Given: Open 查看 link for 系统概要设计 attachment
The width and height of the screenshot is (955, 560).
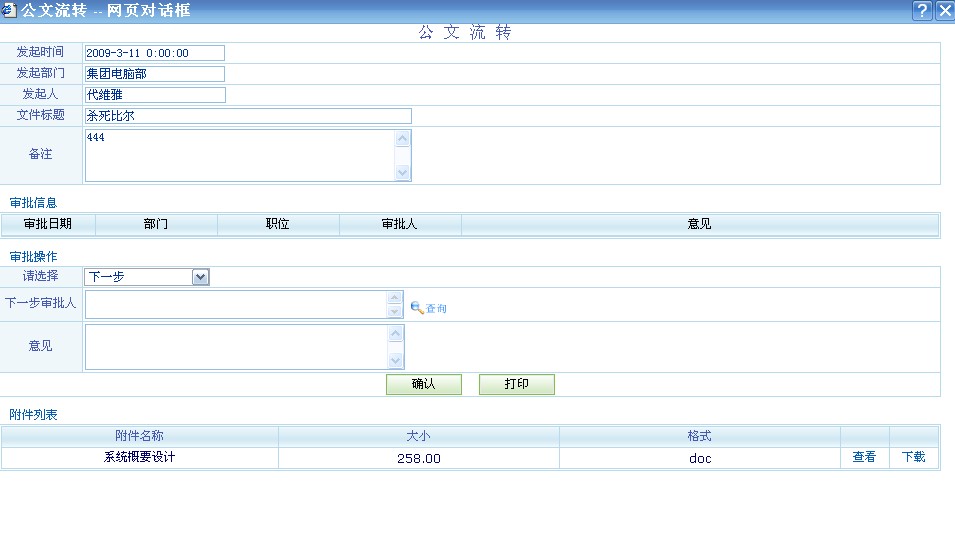Looking at the screenshot, I should [864, 458].
